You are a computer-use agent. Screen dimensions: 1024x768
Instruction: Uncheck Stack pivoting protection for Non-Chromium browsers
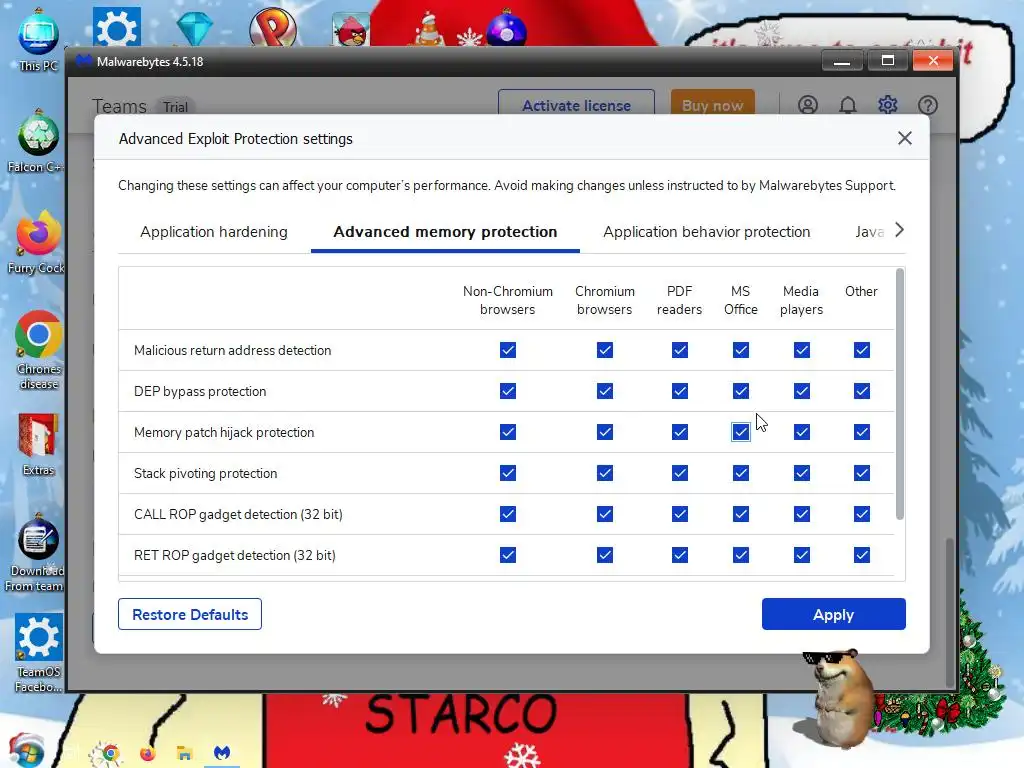click(507, 473)
